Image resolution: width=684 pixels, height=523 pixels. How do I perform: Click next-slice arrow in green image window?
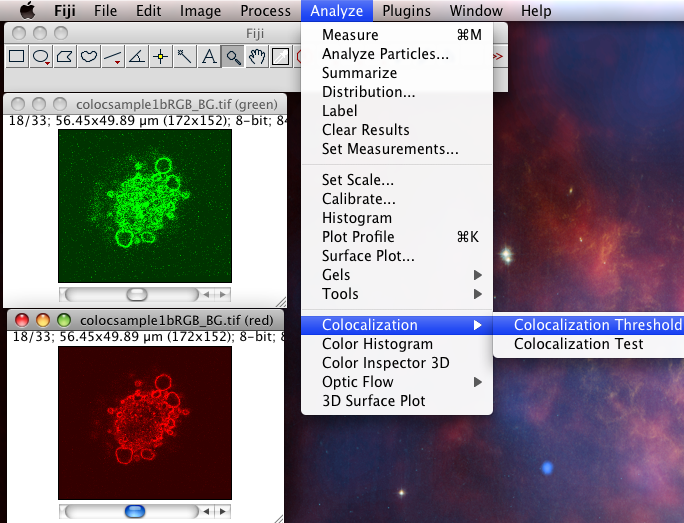pyautogui.click(x=223, y=295)
